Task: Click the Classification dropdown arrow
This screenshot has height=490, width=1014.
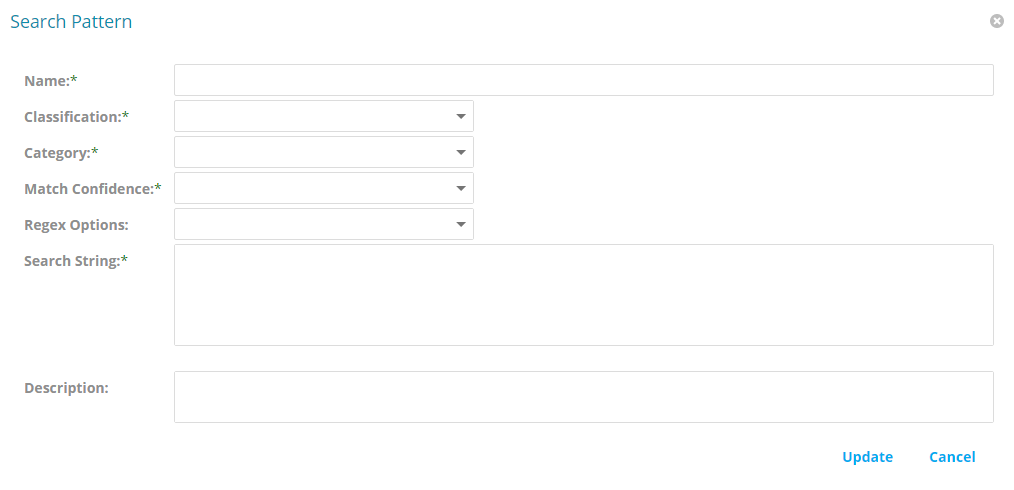Action: [460, 116]
